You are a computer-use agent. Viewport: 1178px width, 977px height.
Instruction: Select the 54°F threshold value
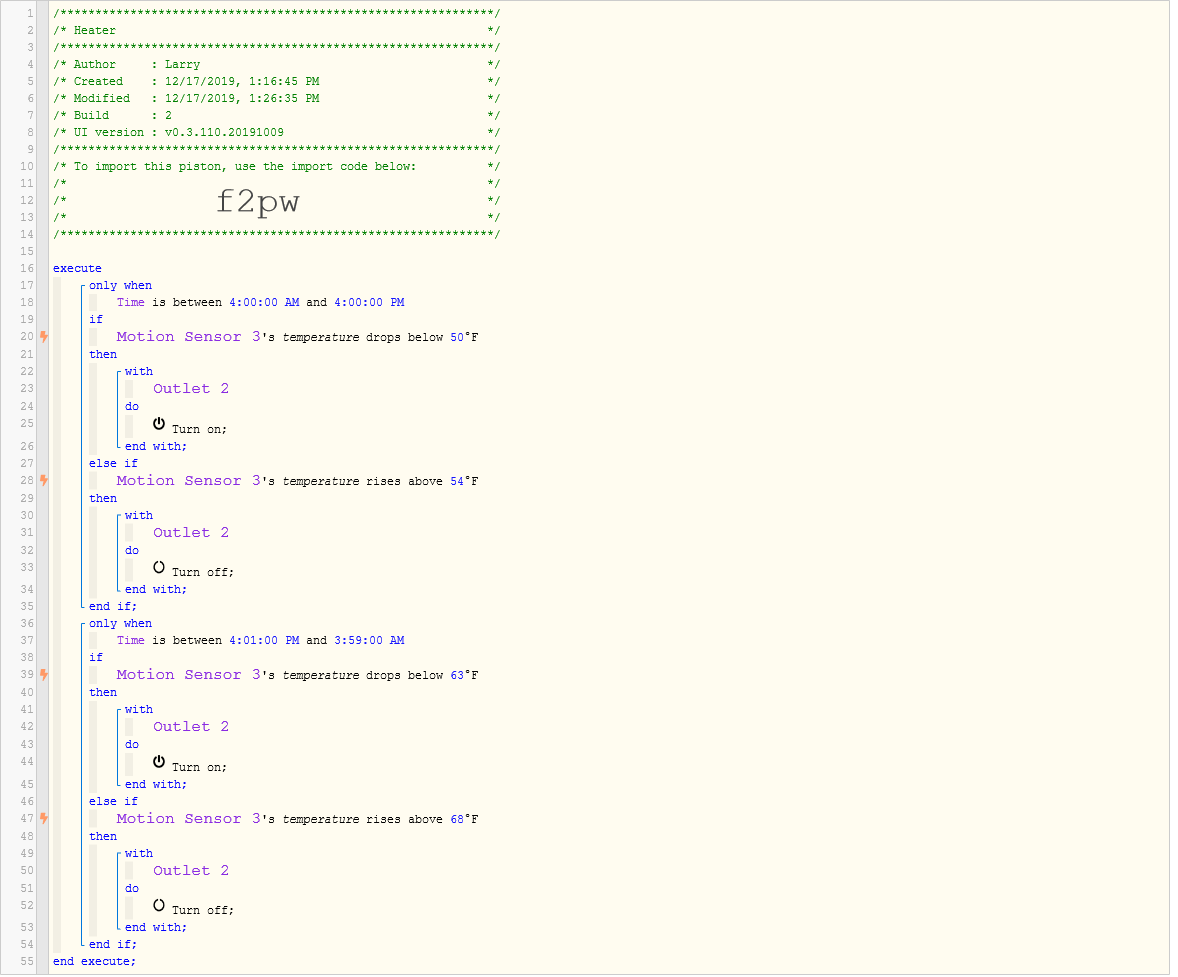pyautogui.click(x=464, y=481)
